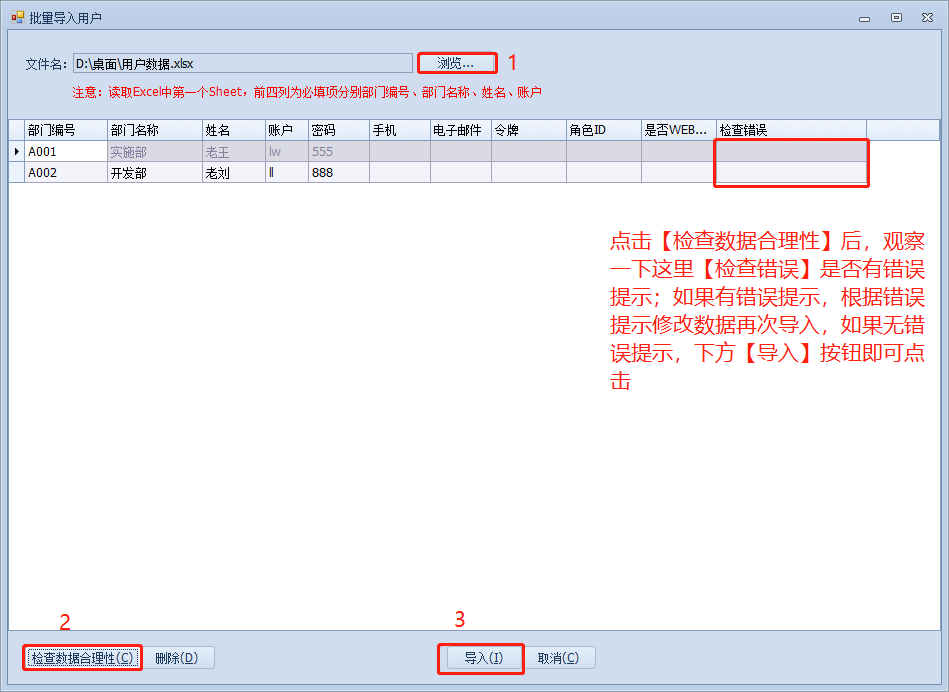Select the 实施部 cell in first row
This screenshot has height=692, width=949.
click(153, 152)
